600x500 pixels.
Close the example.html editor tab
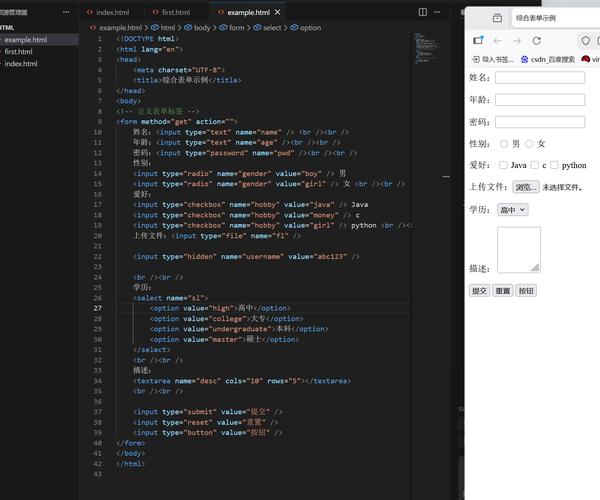point(277,12)
